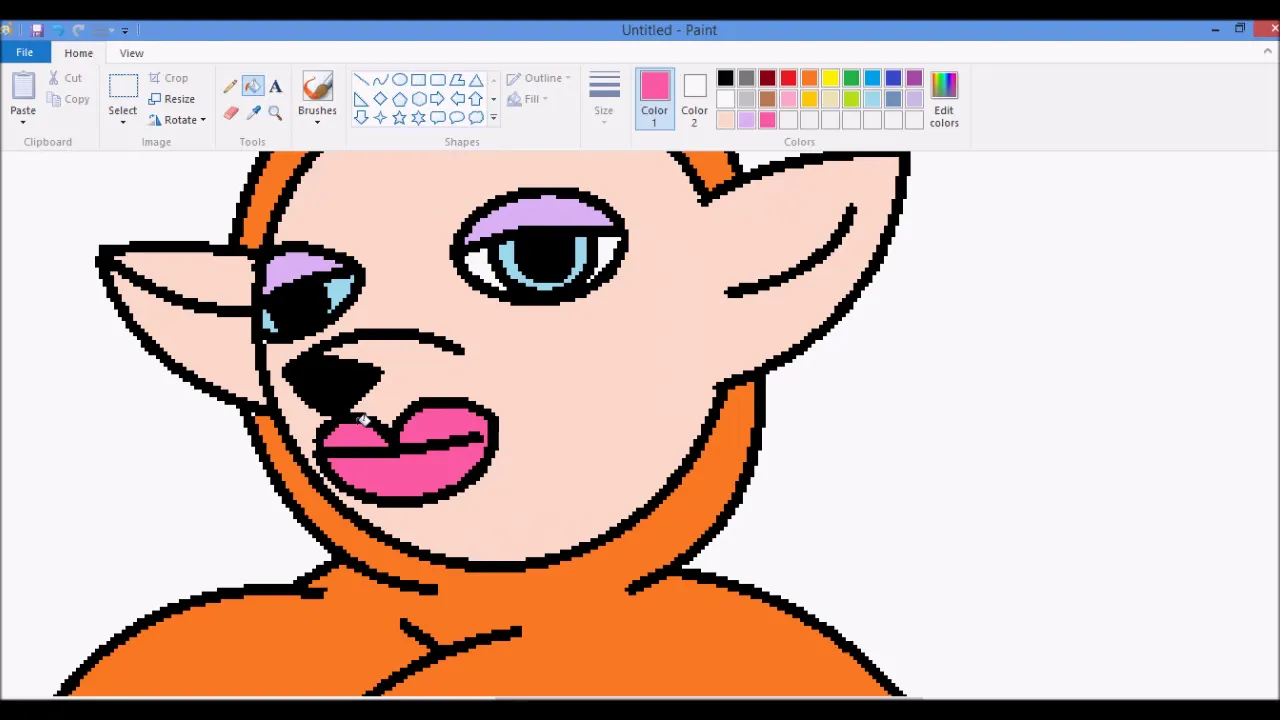The height and width of the screenshot is (720, 1280).
Task: Pick the red color swatch
Action: 788,78
